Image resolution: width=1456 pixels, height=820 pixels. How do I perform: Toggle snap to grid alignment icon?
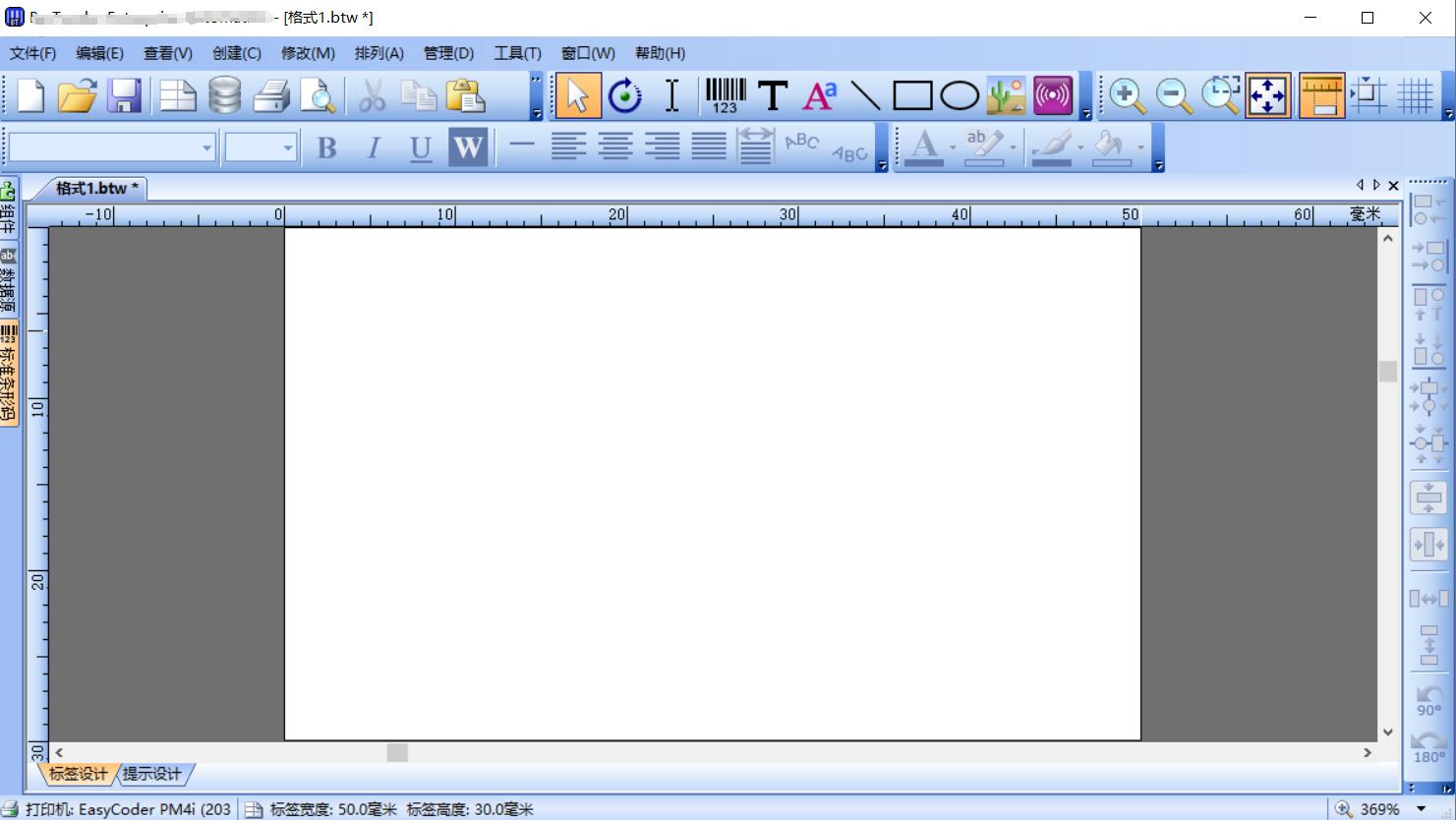tap(1369, 95)
